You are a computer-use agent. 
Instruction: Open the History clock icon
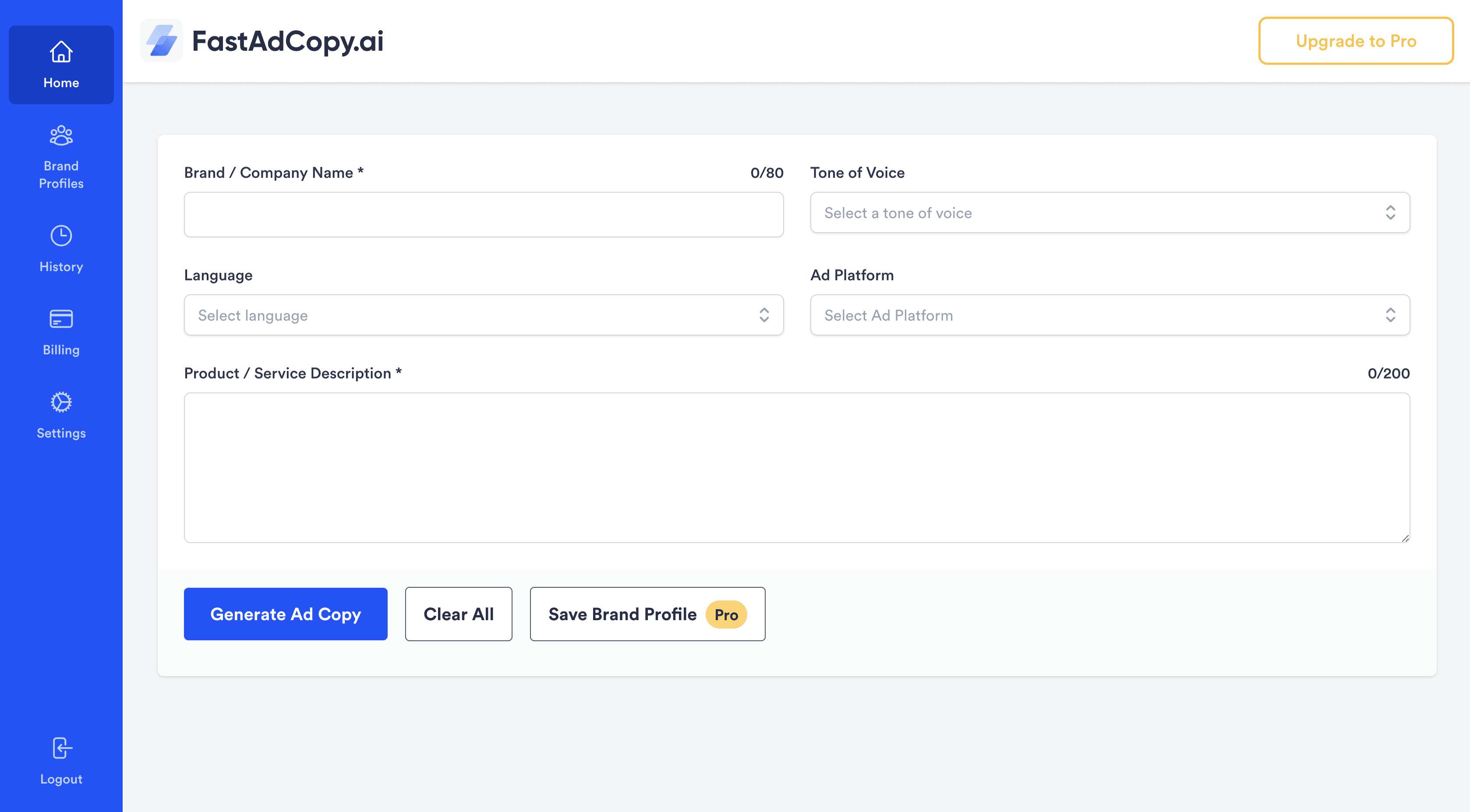click(61, 236)
